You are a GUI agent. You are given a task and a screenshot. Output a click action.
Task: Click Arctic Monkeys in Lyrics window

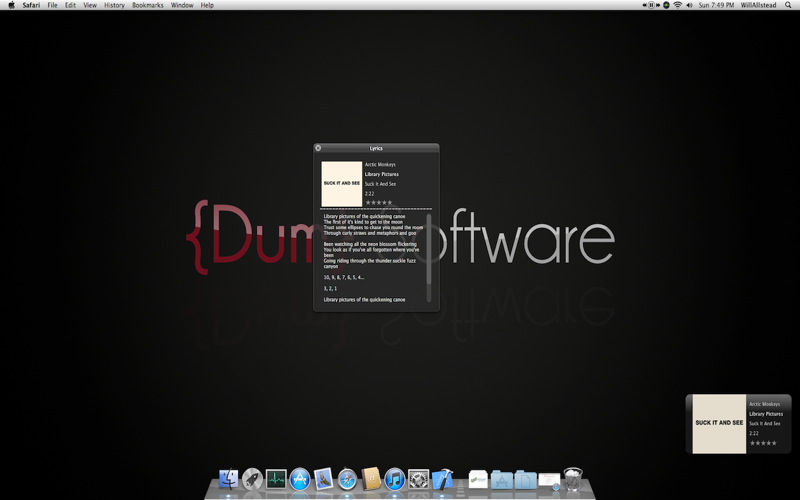[x=380, y=164]
